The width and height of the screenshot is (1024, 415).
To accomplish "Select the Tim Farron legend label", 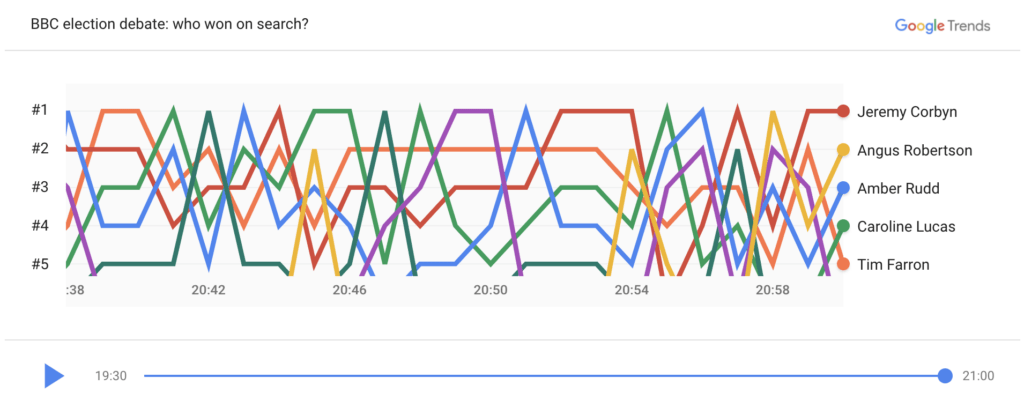I will click(x=893, y=265).
